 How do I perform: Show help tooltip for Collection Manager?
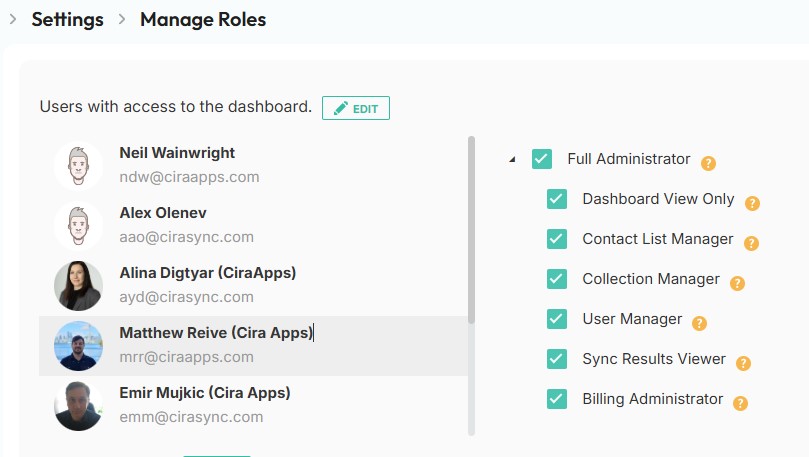[737, 284]
